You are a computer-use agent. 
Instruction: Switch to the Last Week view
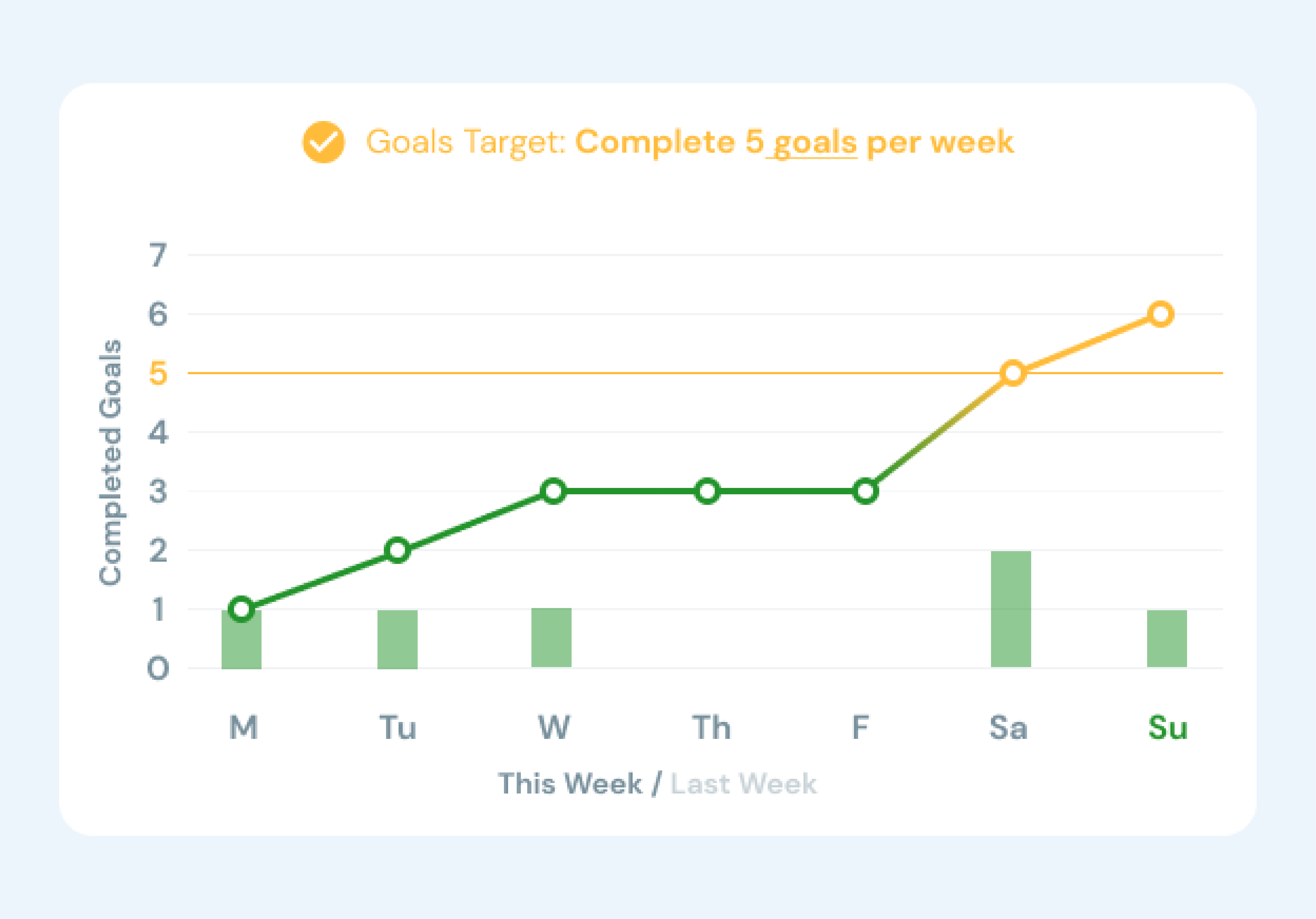point(743,784)
